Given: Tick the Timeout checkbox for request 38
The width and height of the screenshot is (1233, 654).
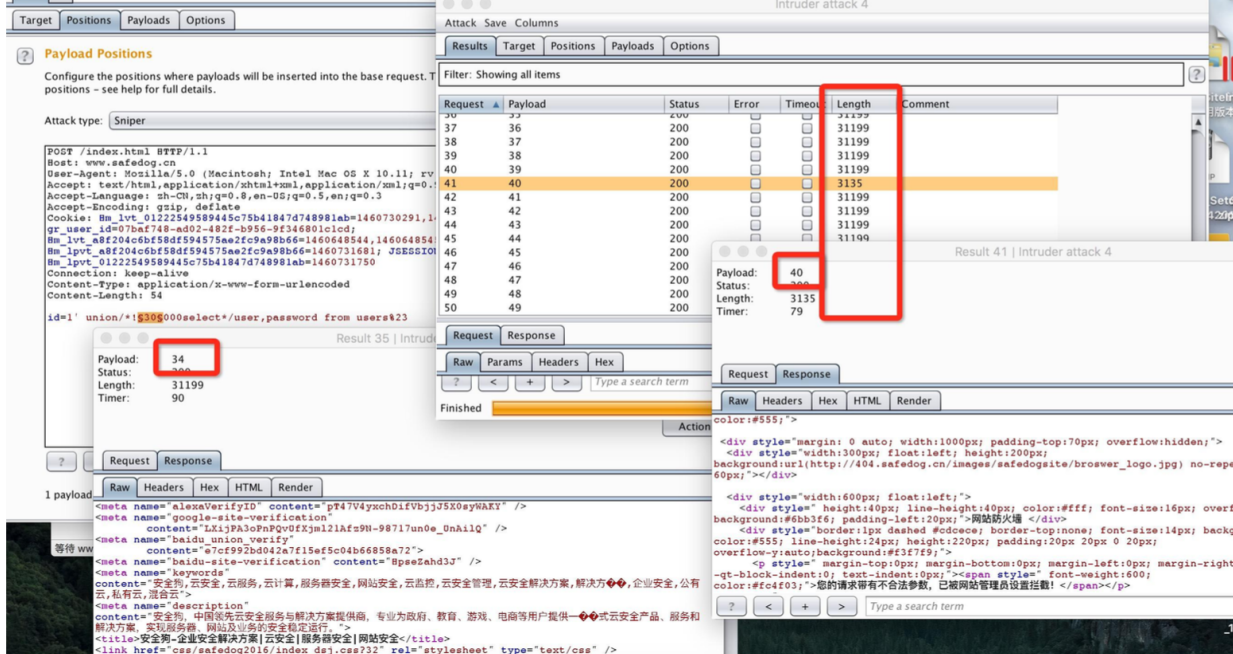Looking at the screenshot, I should tap(807, 142).
